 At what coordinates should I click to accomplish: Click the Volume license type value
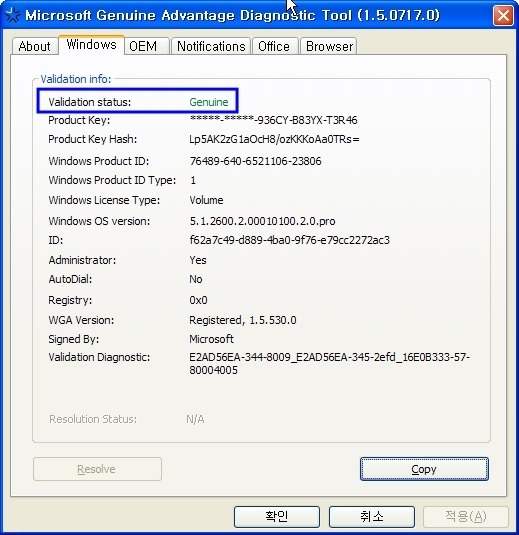click(206, 200)
